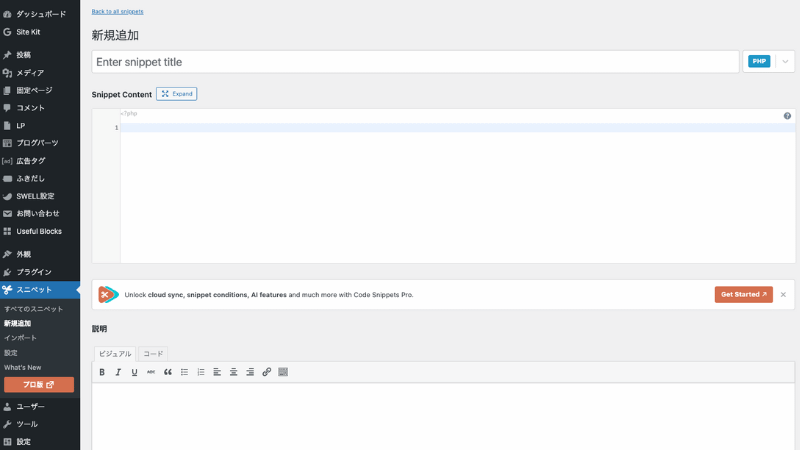
Task: Open メディア menu
Action: pos(40,73)
